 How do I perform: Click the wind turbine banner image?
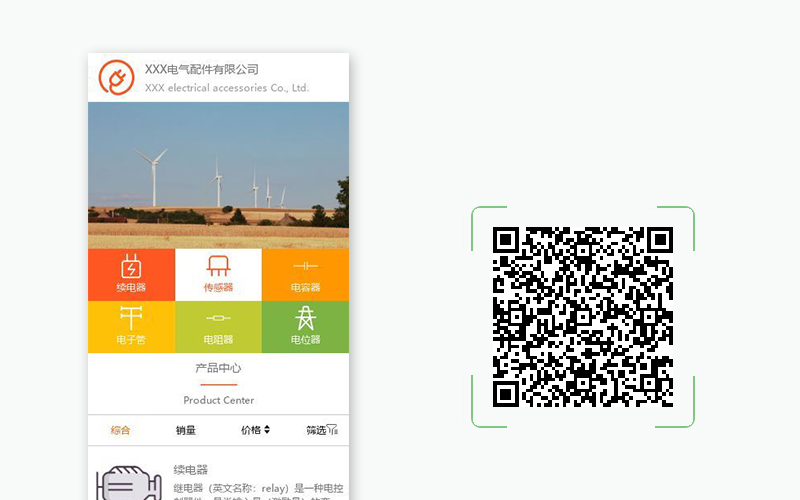[x=218, y=175]
